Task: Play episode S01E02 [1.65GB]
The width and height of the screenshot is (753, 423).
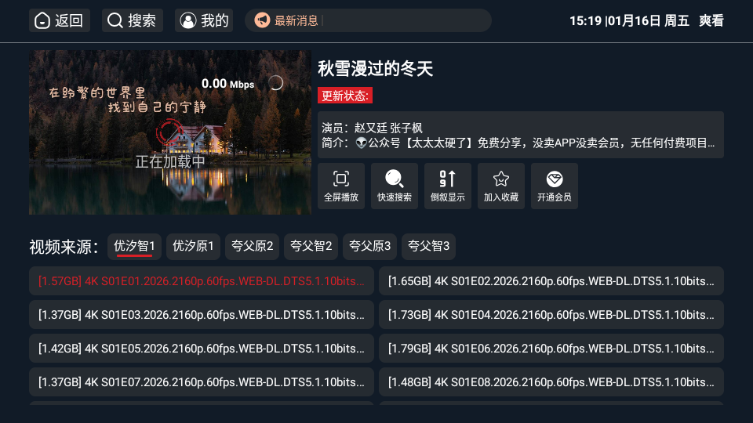Action: tap(551, 281)
